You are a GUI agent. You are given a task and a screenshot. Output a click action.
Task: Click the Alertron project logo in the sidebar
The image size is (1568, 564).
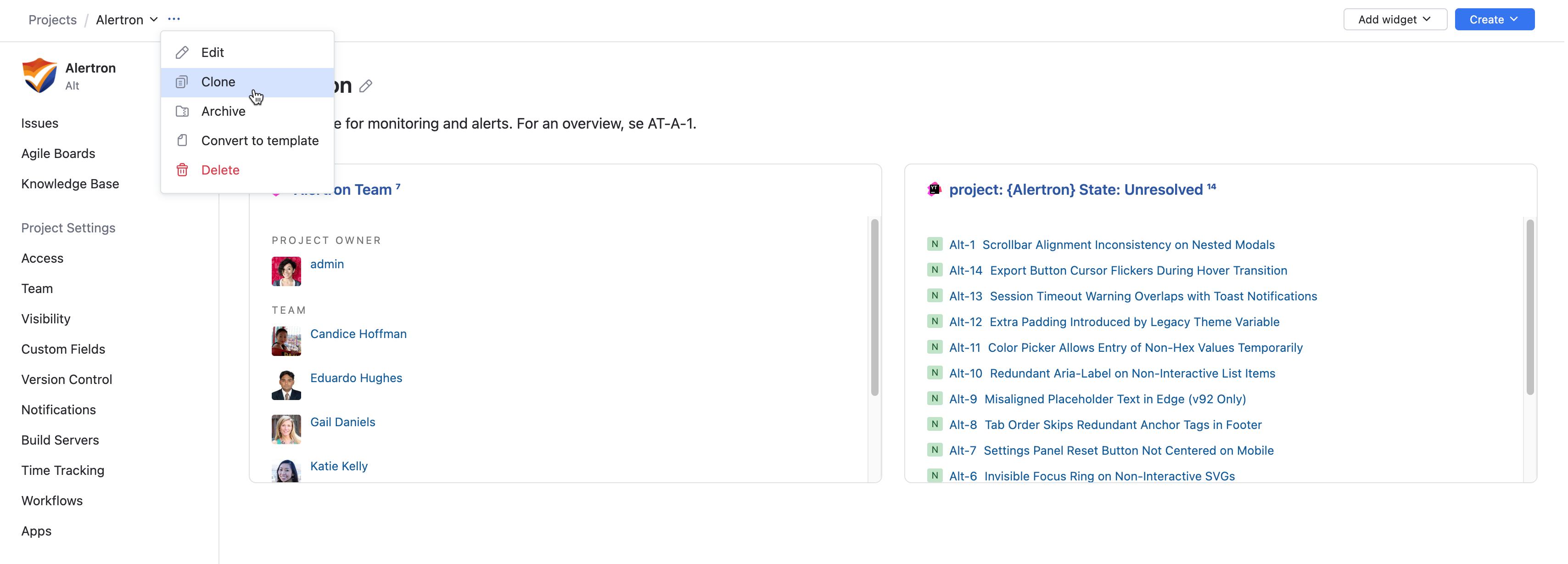pos(39,75)
